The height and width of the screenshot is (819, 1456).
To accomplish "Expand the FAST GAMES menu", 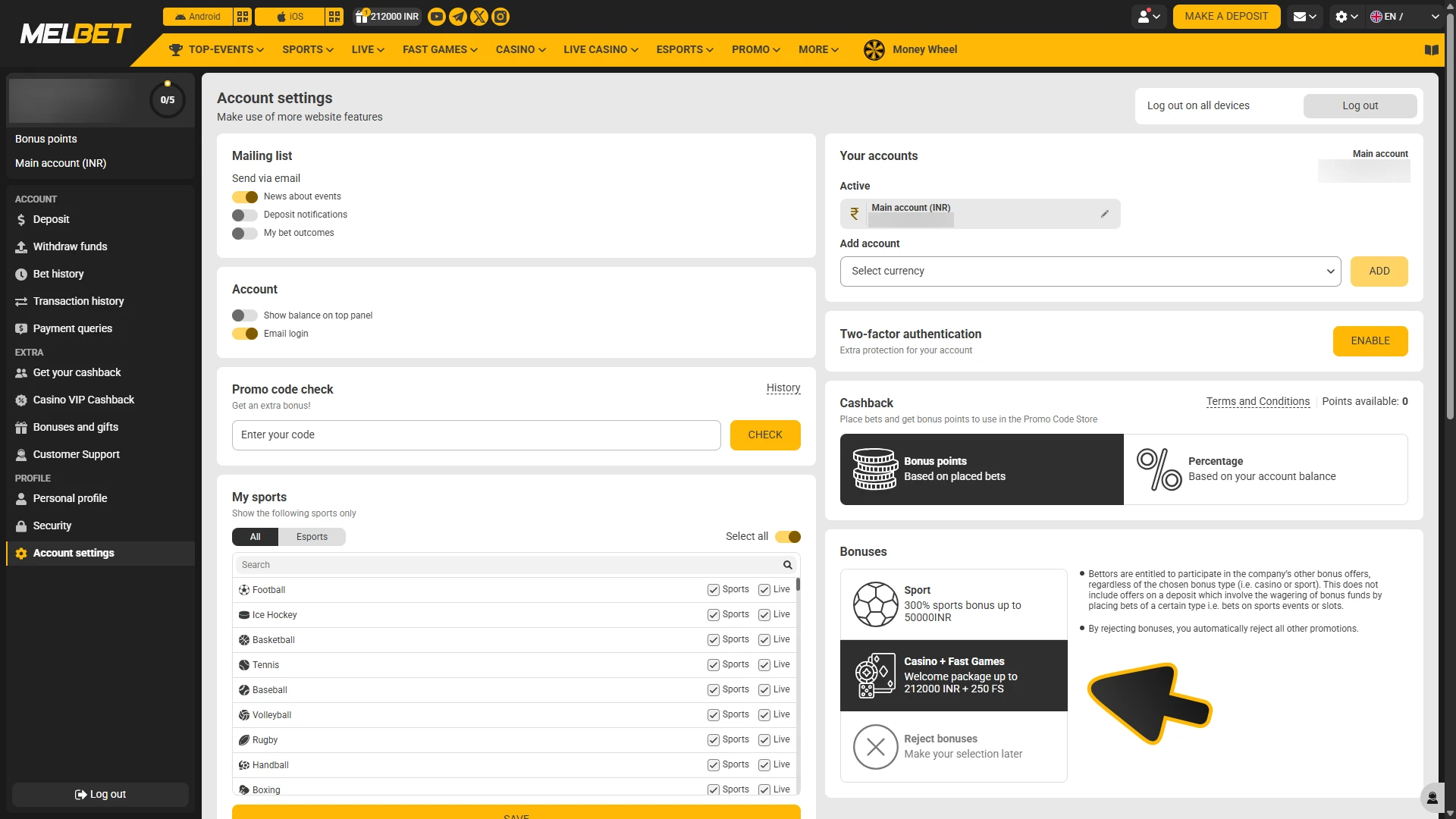I will [440, 50].
